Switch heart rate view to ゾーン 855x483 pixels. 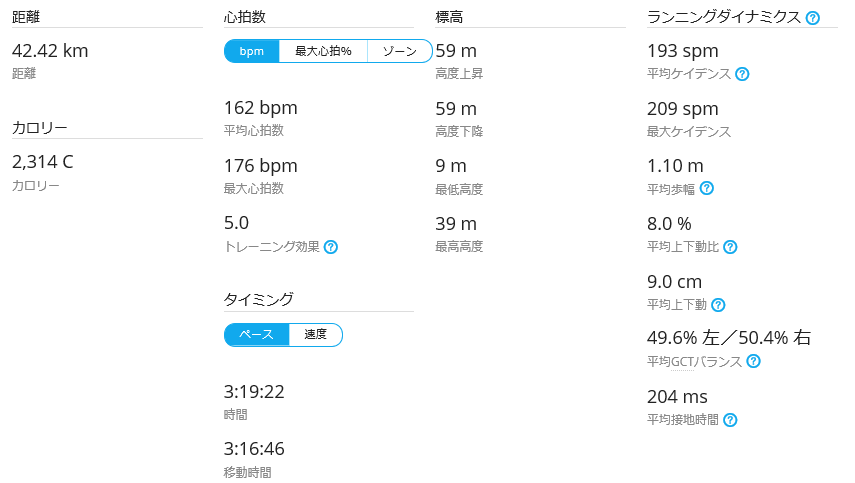pyautogui.click(x=400, y=51)
